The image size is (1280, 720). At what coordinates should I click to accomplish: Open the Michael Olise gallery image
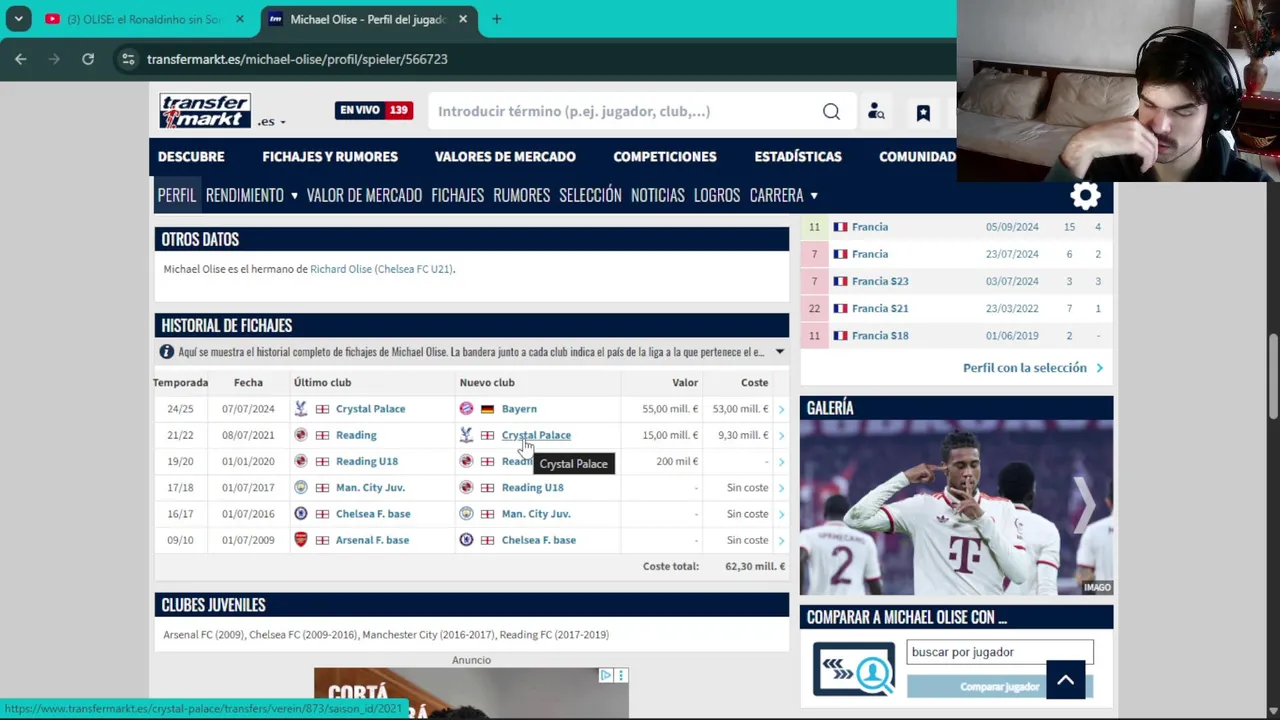(956, 507)
